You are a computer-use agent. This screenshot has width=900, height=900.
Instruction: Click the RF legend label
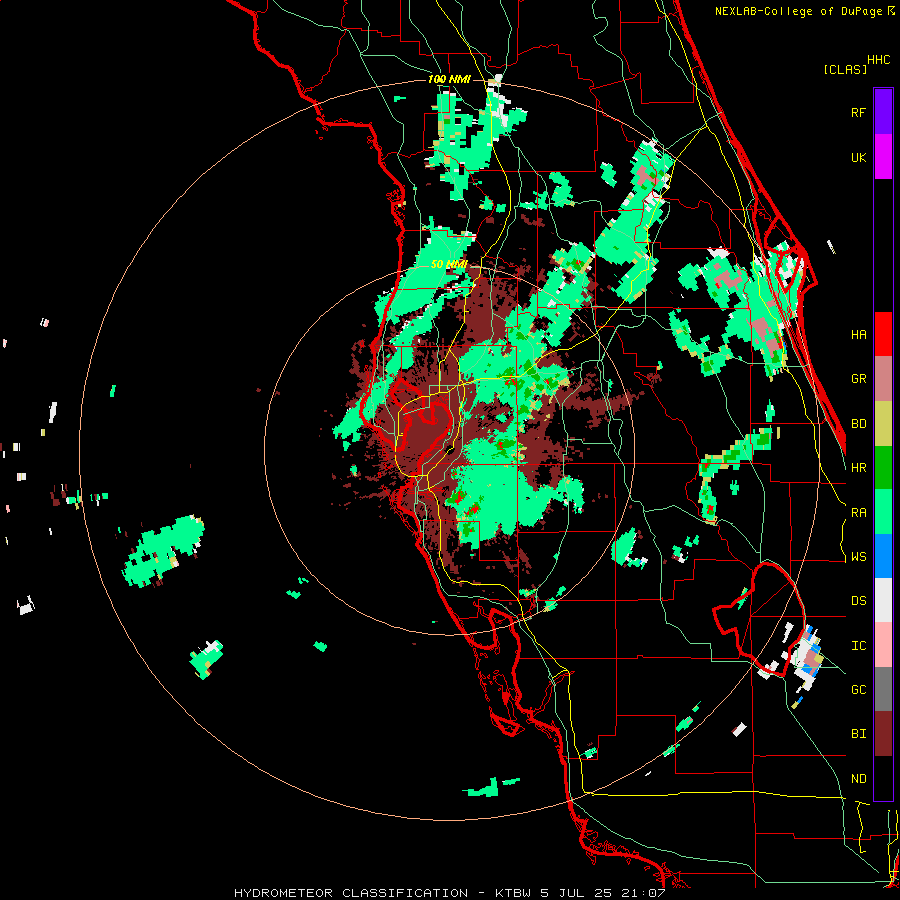pyautogui.click(x=858, y=112)
